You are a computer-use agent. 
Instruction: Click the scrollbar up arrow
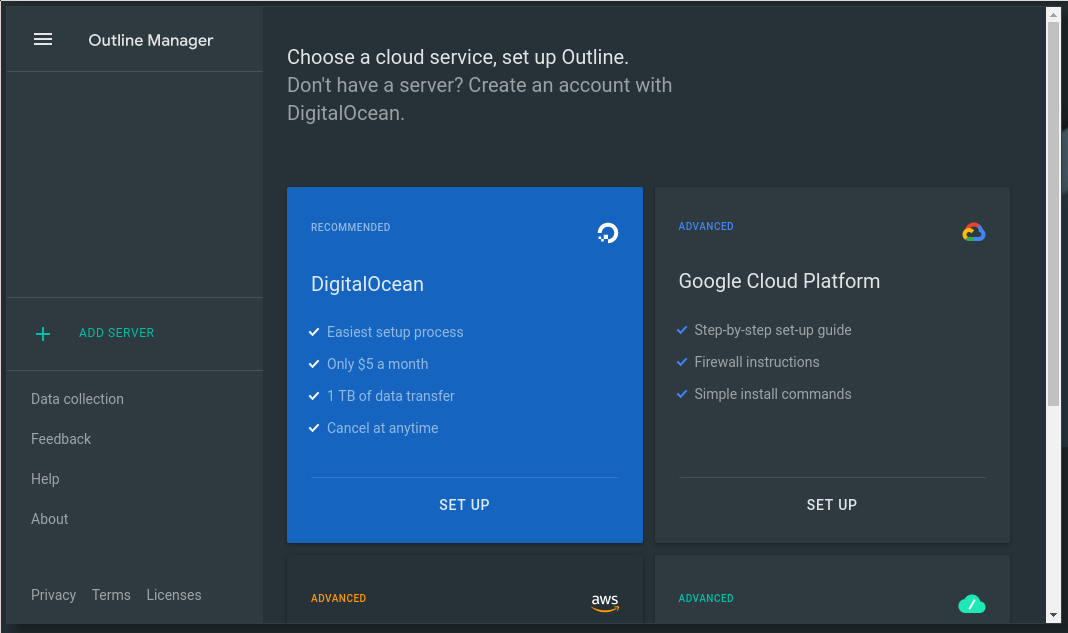(x=1053, y=14)
